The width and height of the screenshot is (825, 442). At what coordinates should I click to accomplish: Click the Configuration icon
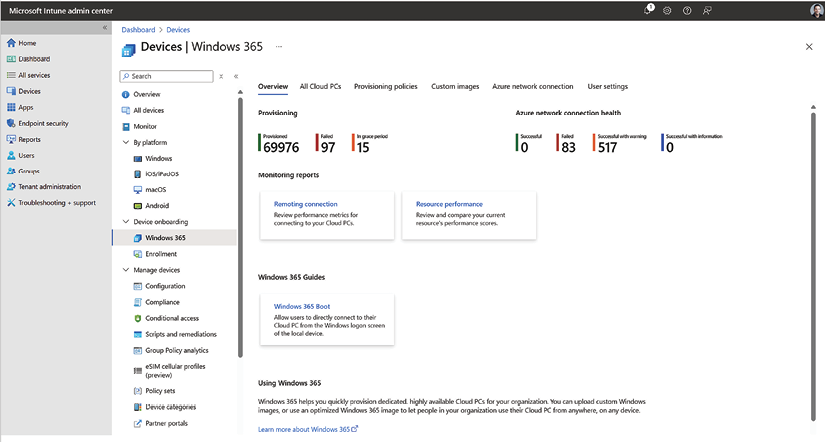[138, 286]
